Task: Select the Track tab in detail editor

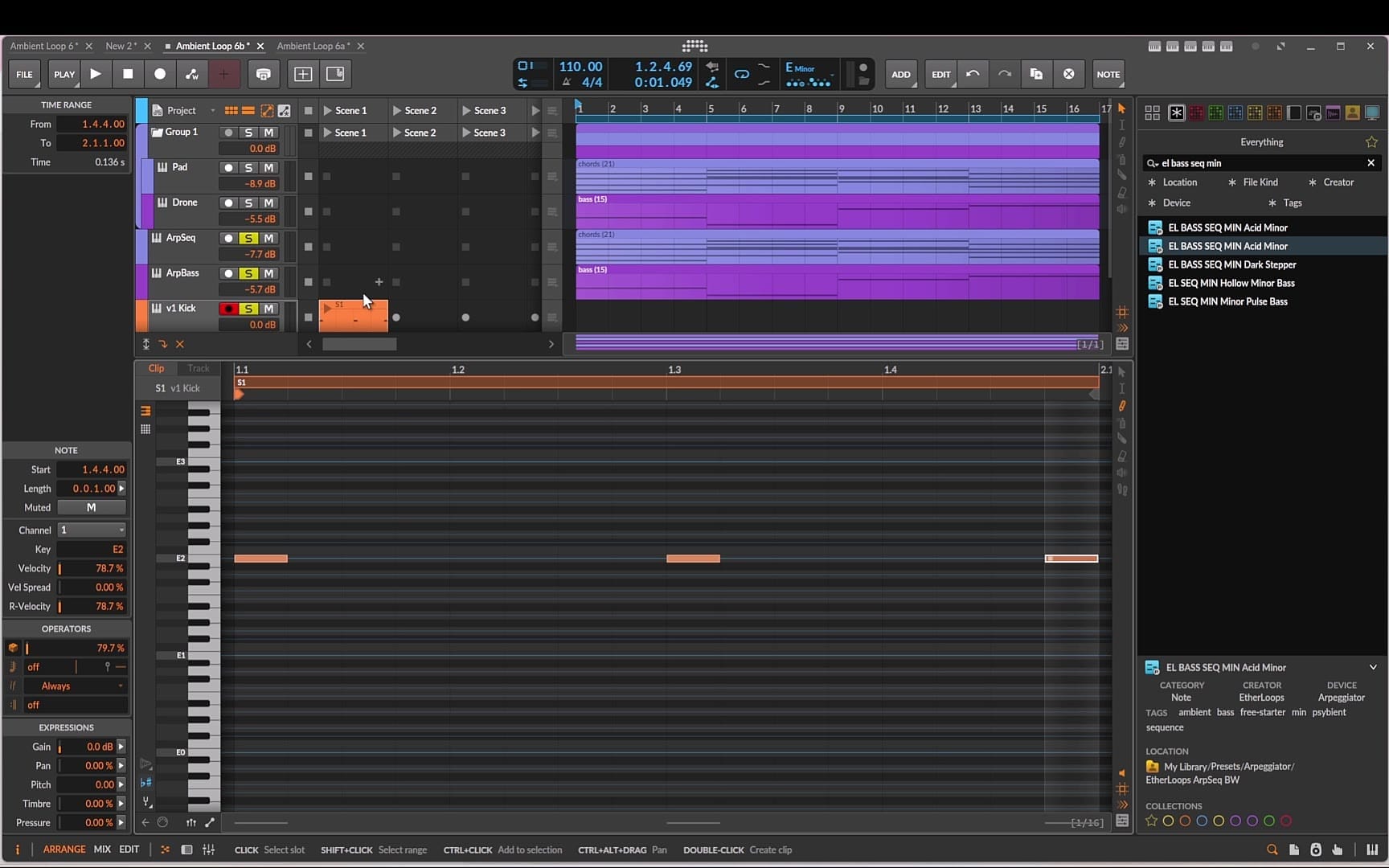Action: (199, 368)
